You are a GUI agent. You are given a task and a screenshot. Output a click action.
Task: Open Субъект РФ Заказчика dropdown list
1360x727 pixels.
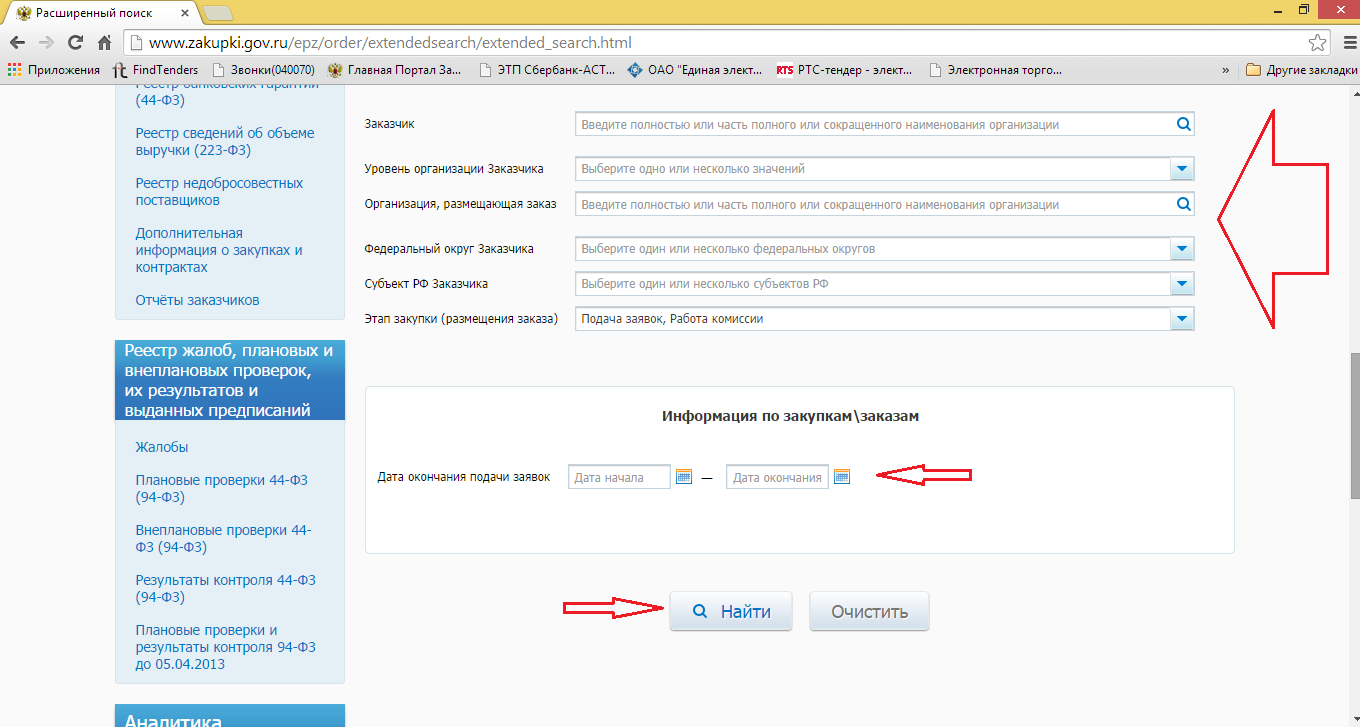point(1182,284)
